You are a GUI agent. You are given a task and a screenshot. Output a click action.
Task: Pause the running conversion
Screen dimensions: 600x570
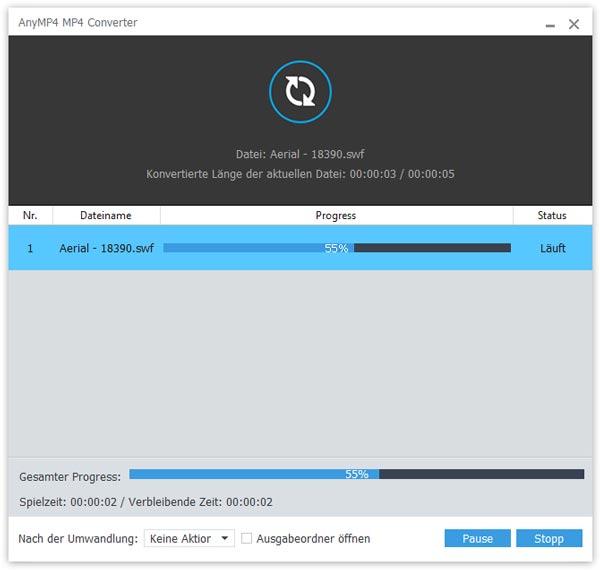[x=477, y=538]
